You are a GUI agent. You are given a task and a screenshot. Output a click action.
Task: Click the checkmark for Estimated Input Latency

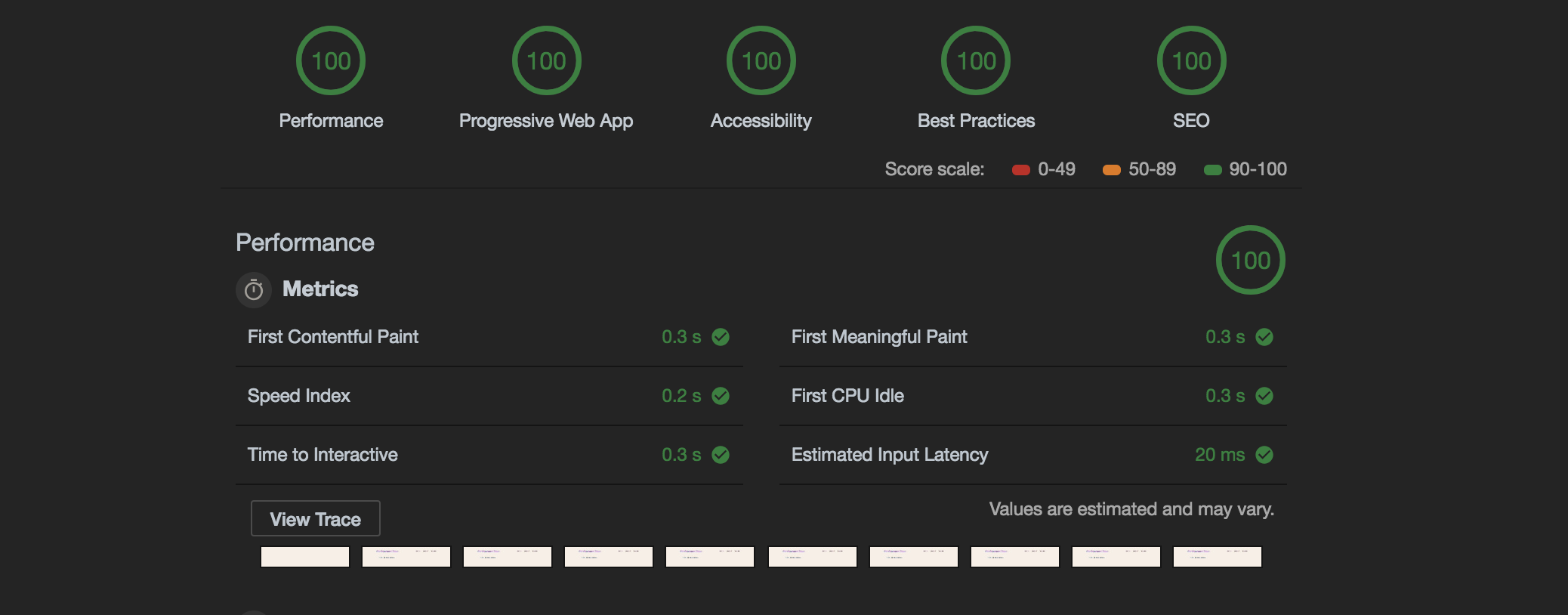pyautogui.click(x=1264, y=455)
